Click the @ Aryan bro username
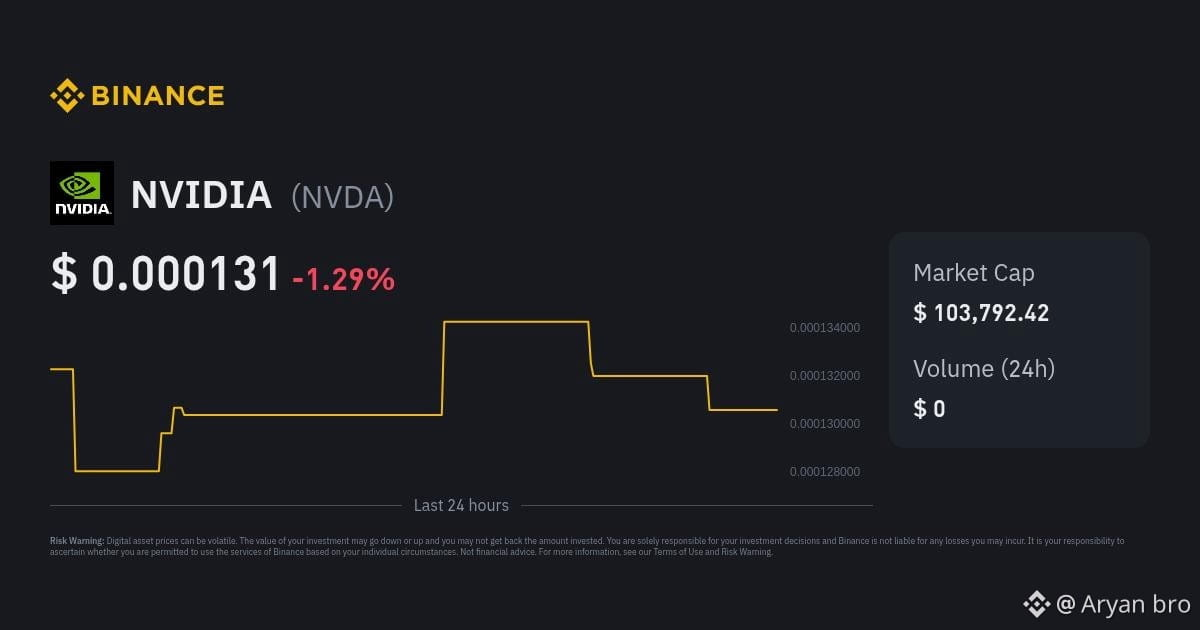This screenshot has width=1200, height=630. [x=1123, y=604]
